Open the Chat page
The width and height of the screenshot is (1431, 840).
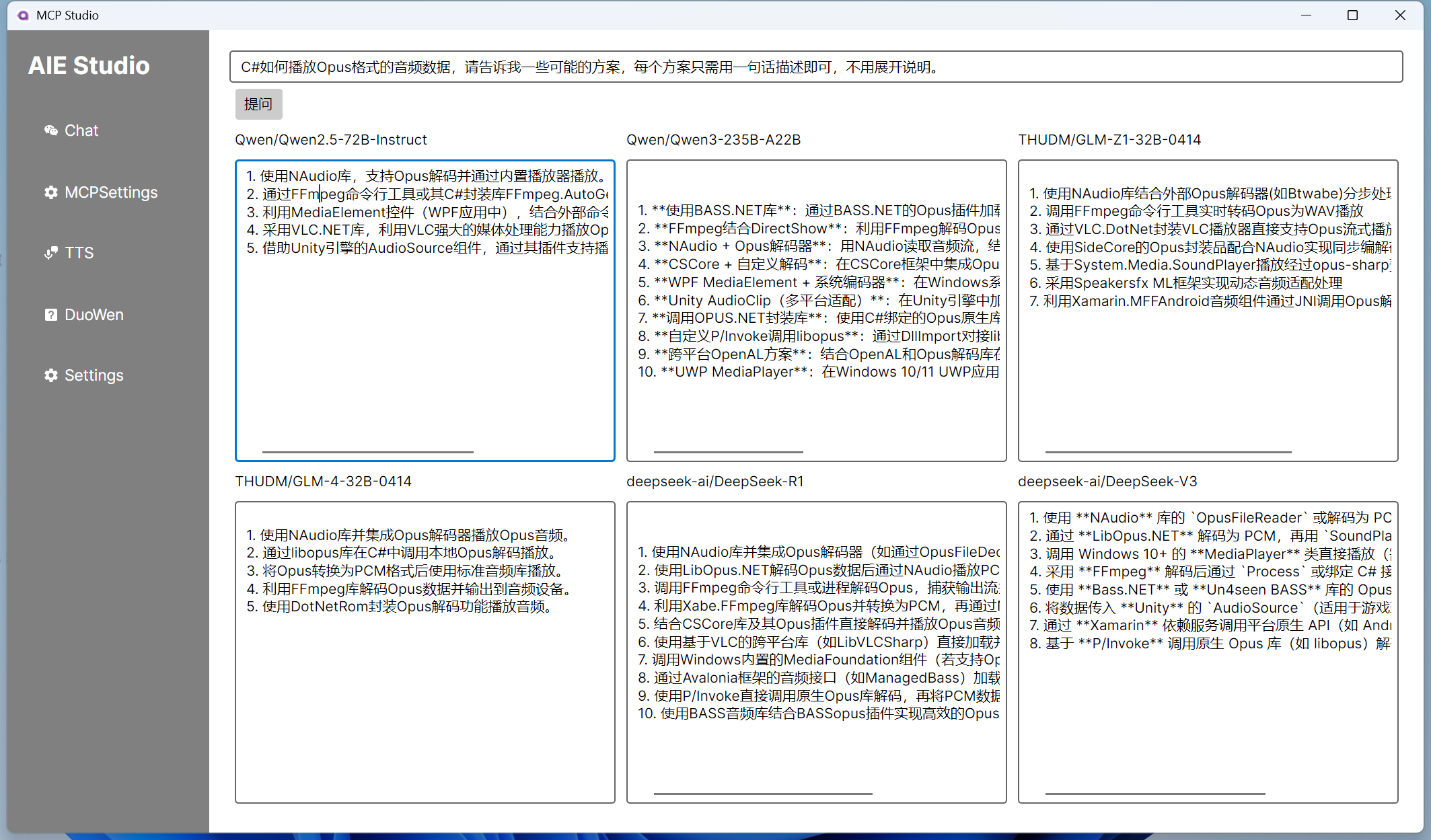(x=81, y=130)
